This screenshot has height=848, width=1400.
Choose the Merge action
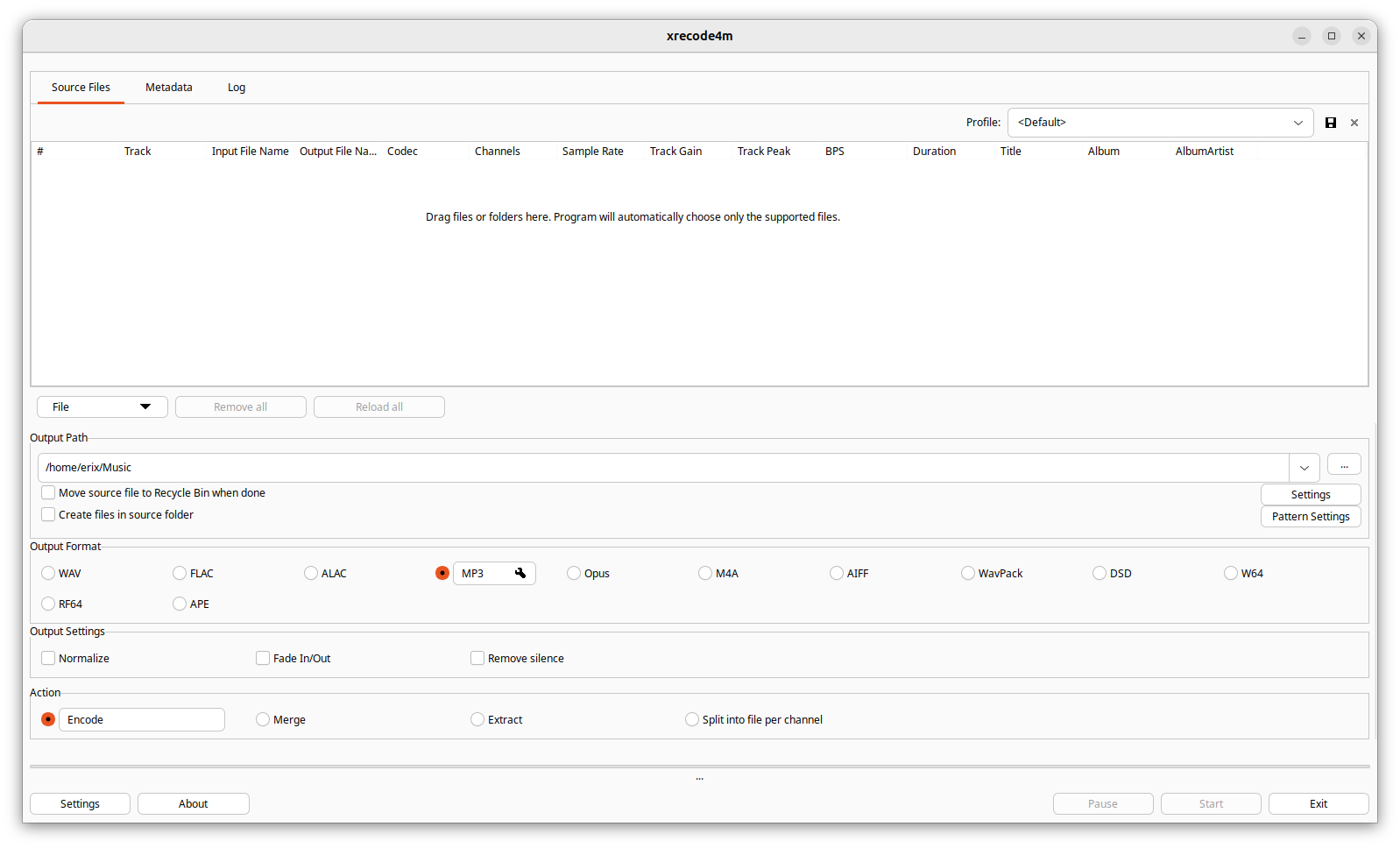coord(263,719)
